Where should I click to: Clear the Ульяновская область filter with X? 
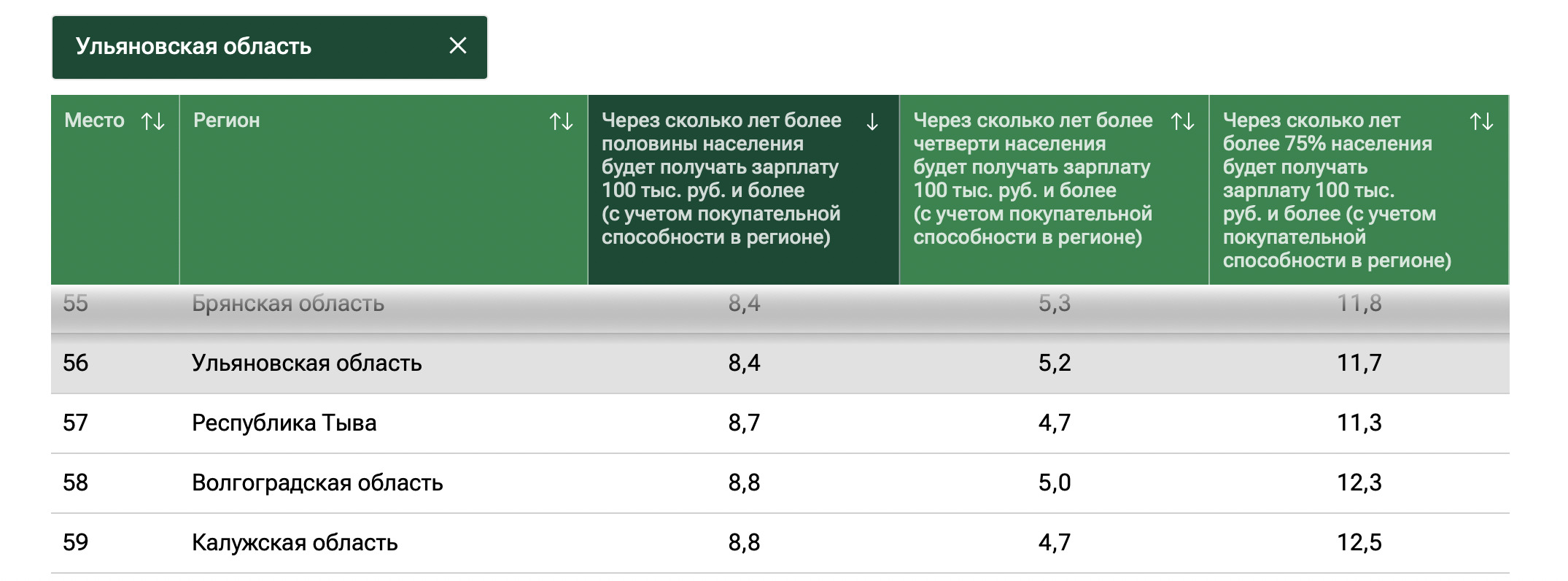coord(458,46)
